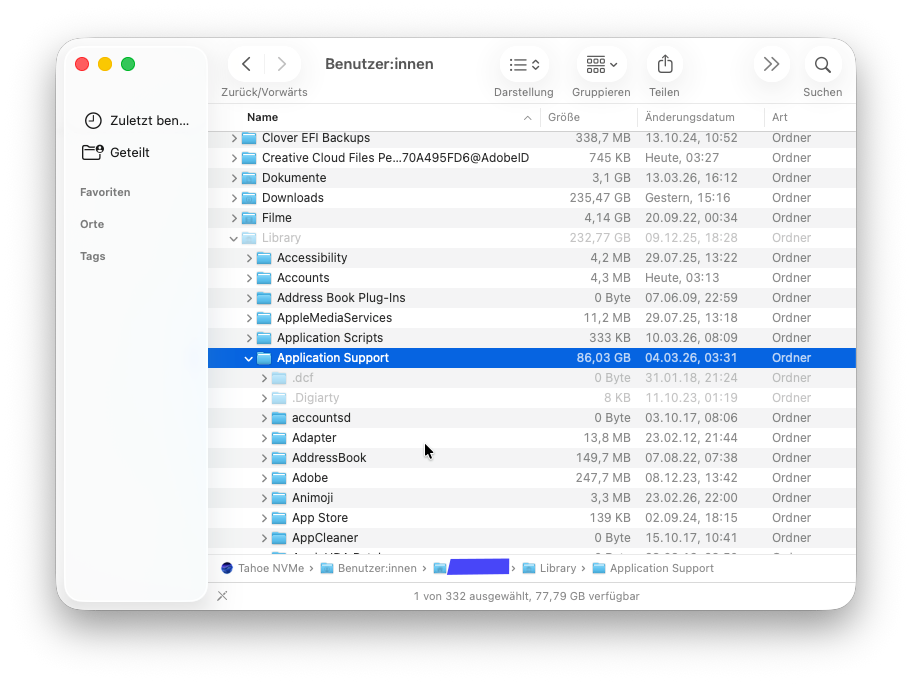Go forward with the Vorwärts arrow
This screenshot has height=684, width=912.
[282, 64]
